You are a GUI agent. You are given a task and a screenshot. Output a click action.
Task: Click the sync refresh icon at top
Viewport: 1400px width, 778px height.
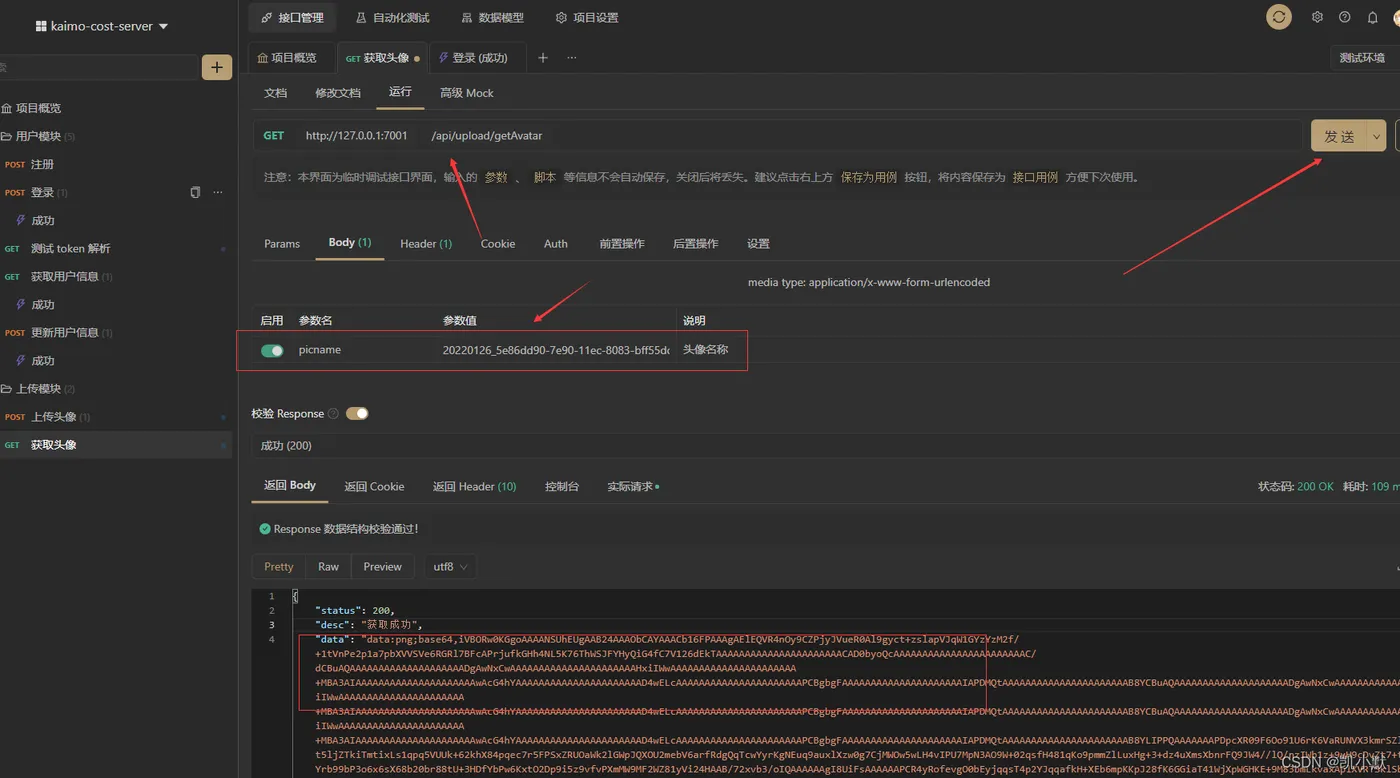[x=1279, y=17]
